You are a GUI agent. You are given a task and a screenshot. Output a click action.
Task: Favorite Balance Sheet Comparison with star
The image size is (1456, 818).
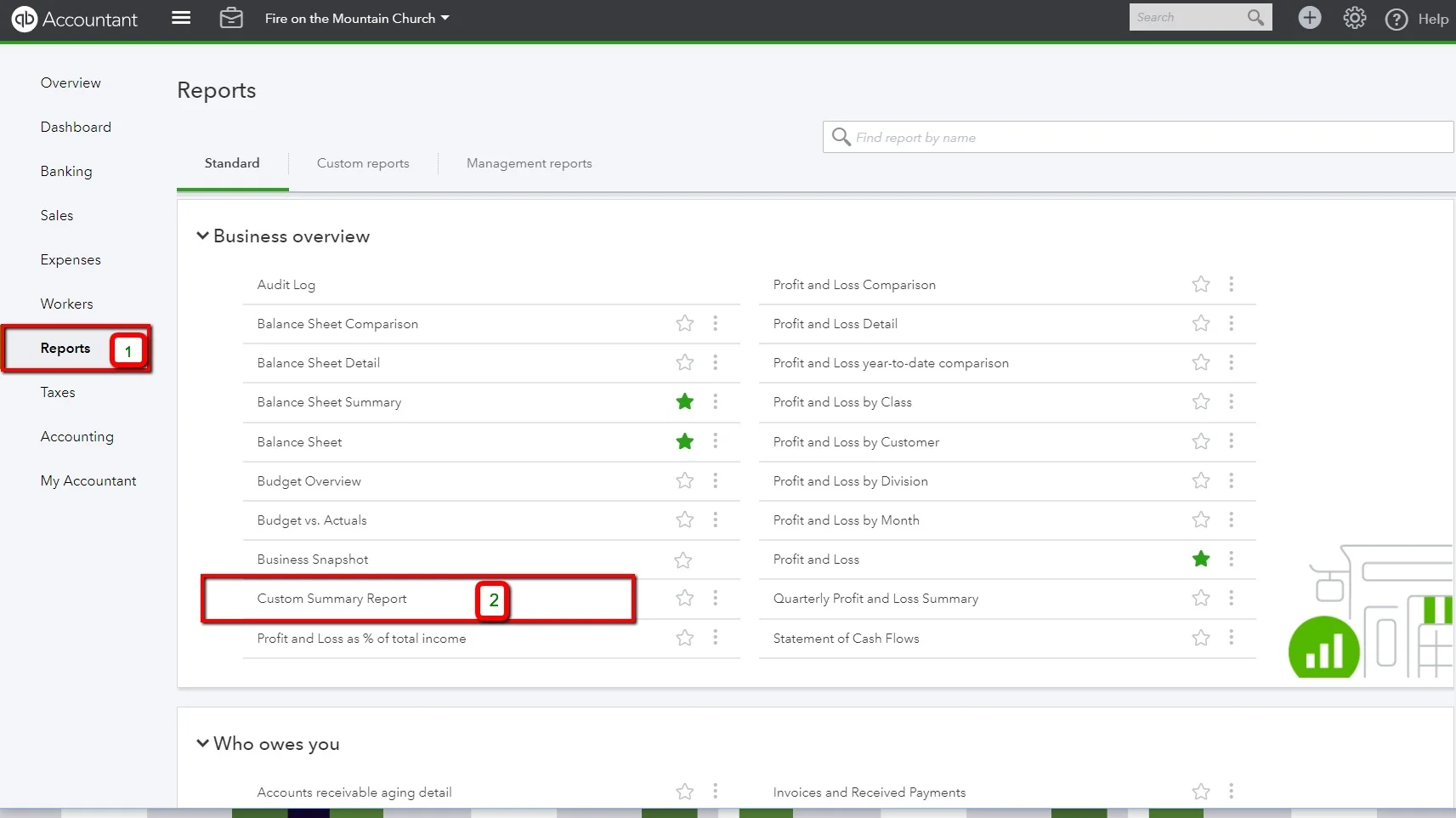coord(684,323)
